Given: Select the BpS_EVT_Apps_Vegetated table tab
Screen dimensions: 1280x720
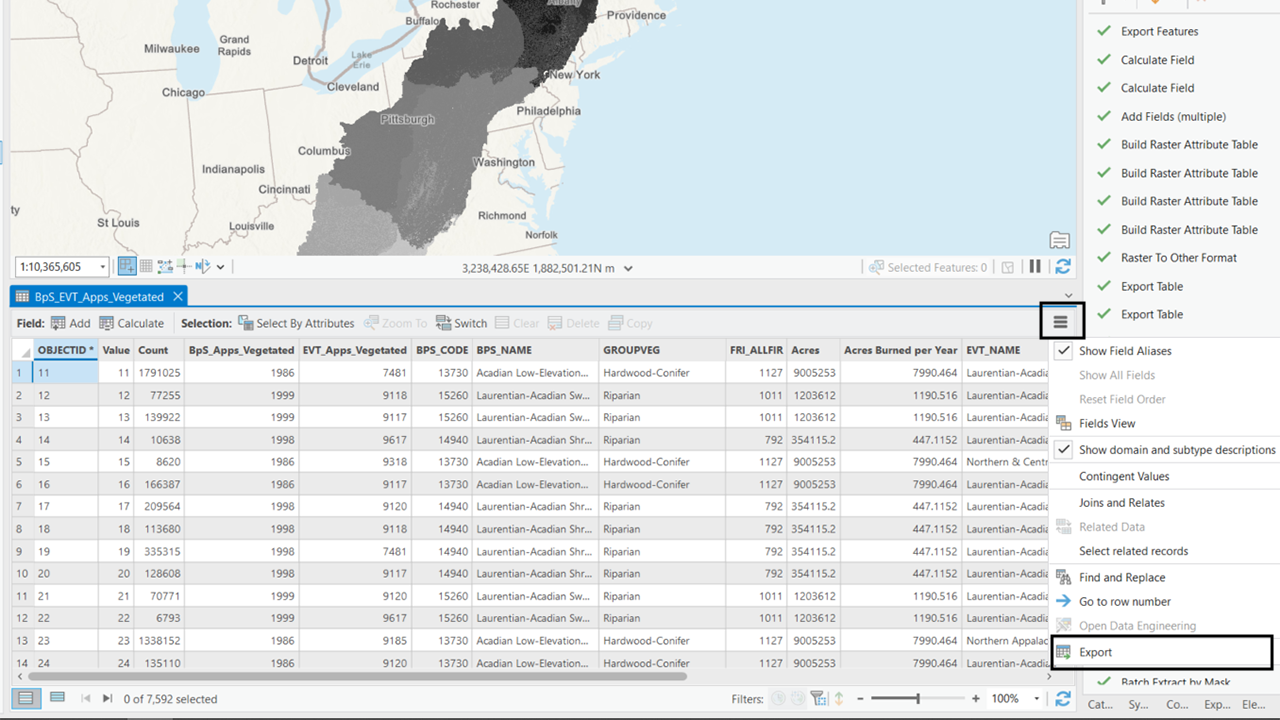Looking at the screenshot, I should click(x=90, y=296).
